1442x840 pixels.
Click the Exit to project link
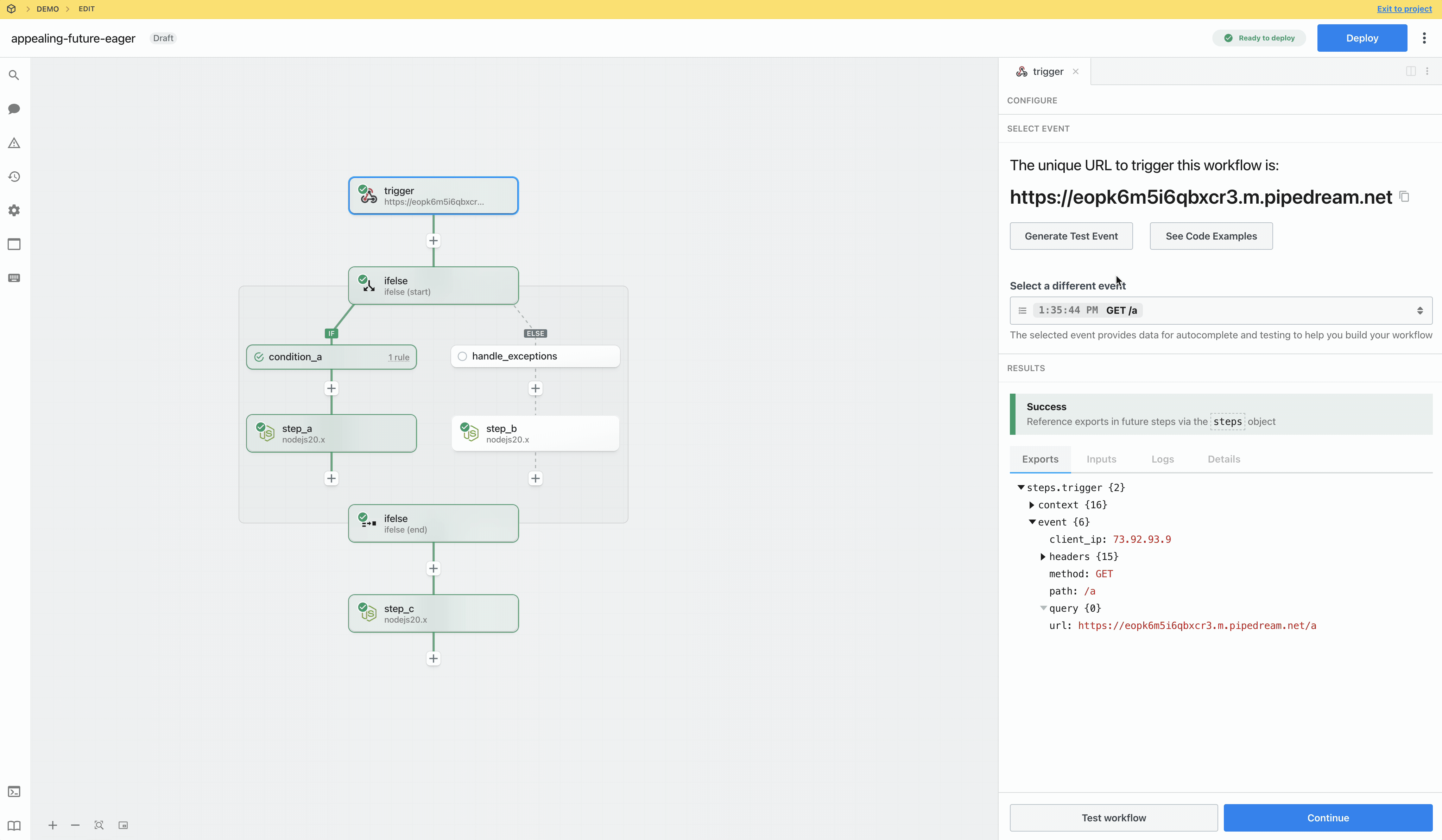click(1404, 8)
